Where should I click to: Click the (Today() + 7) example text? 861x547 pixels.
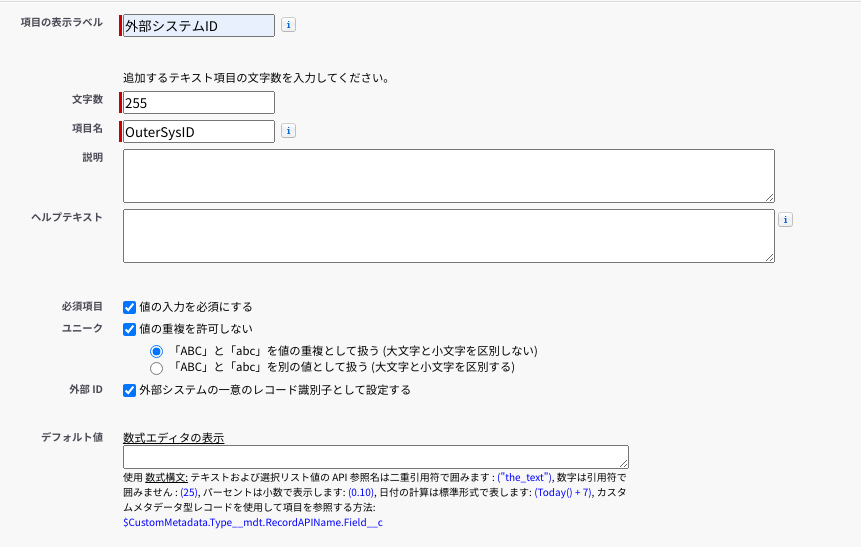tap(563, 492)
